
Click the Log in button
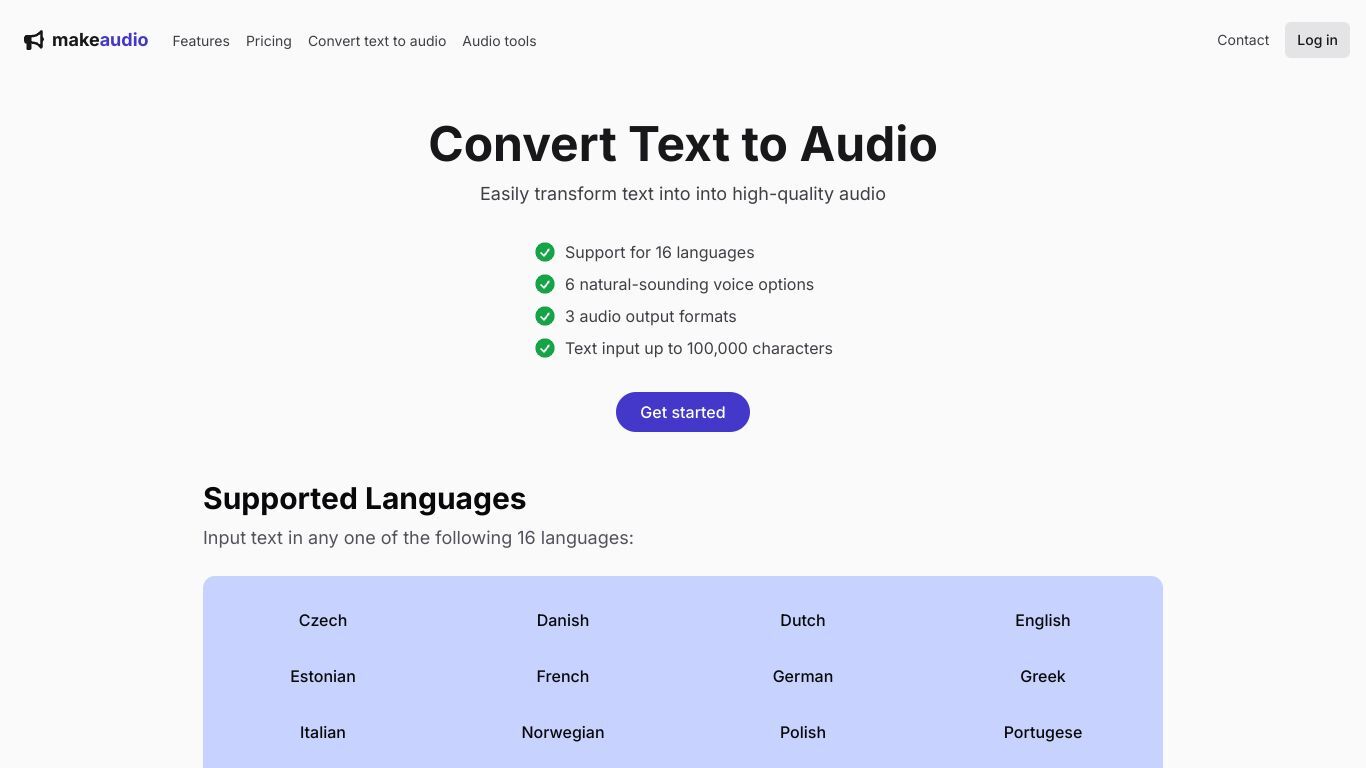tap(1317, 40)
